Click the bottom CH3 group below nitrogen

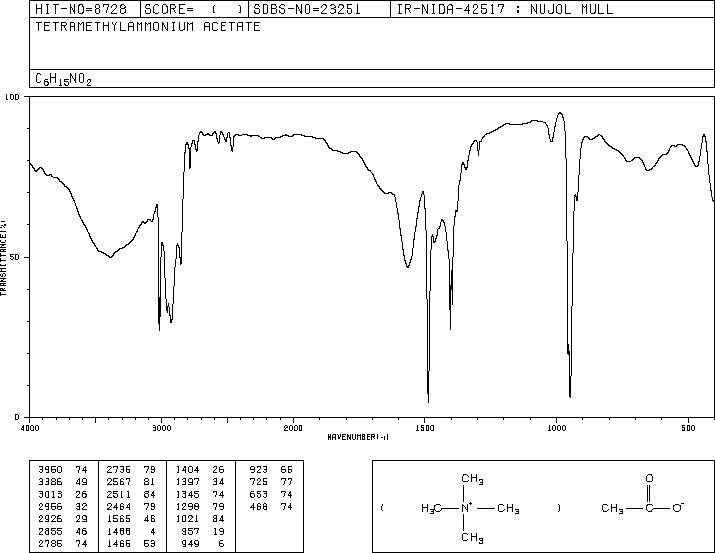472,538
